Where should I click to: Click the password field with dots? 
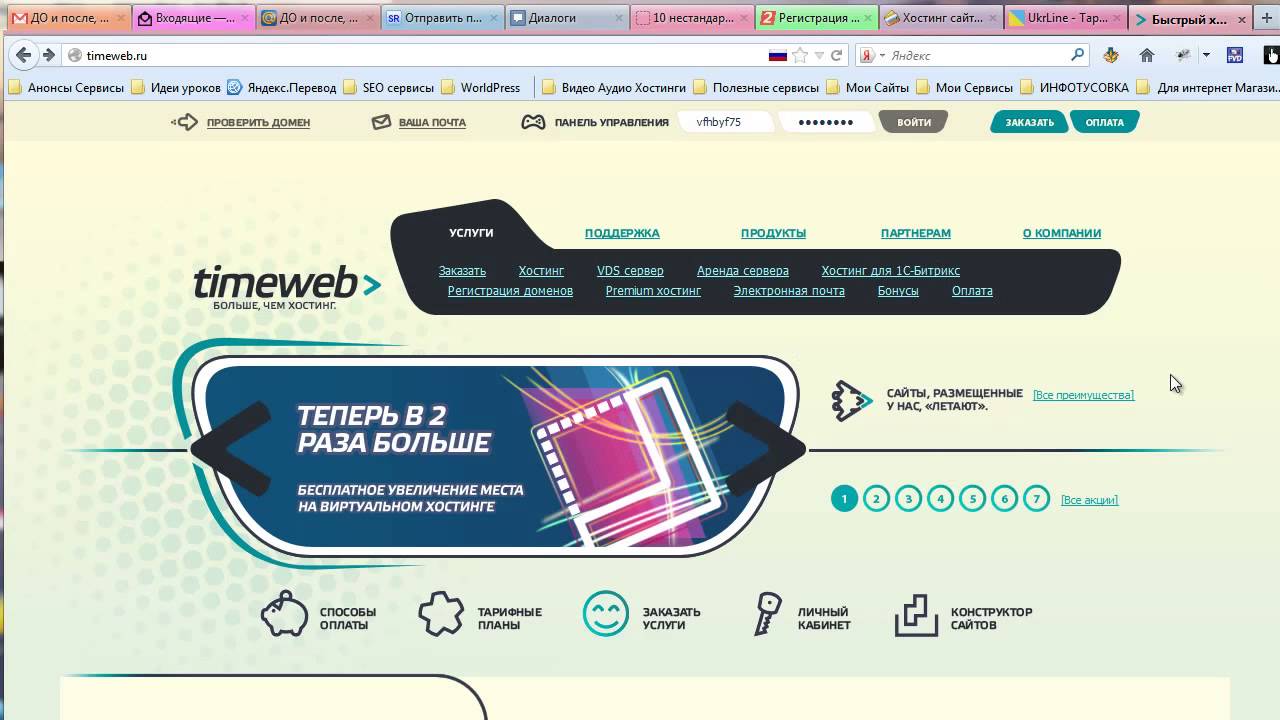[826, 122]
